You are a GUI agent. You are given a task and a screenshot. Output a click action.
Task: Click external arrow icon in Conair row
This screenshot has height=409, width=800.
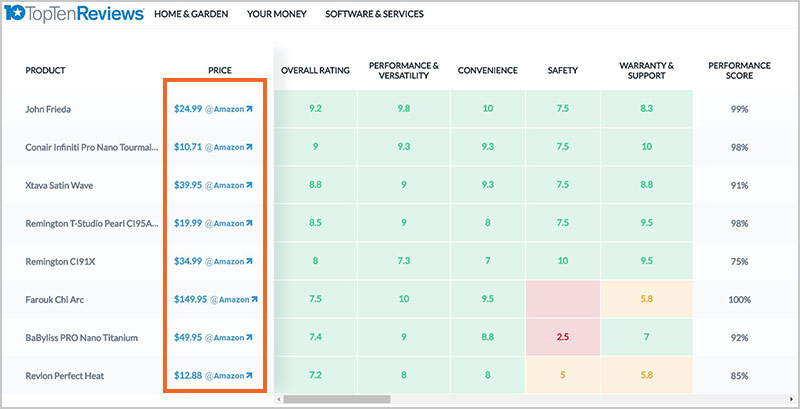coord(249,147)
